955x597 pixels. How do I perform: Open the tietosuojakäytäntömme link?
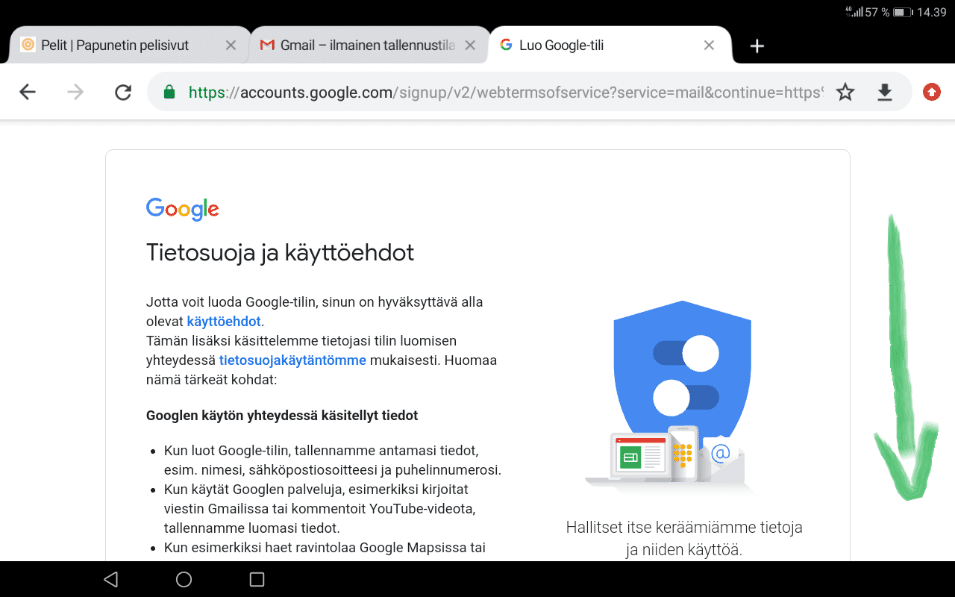(292, 360)
